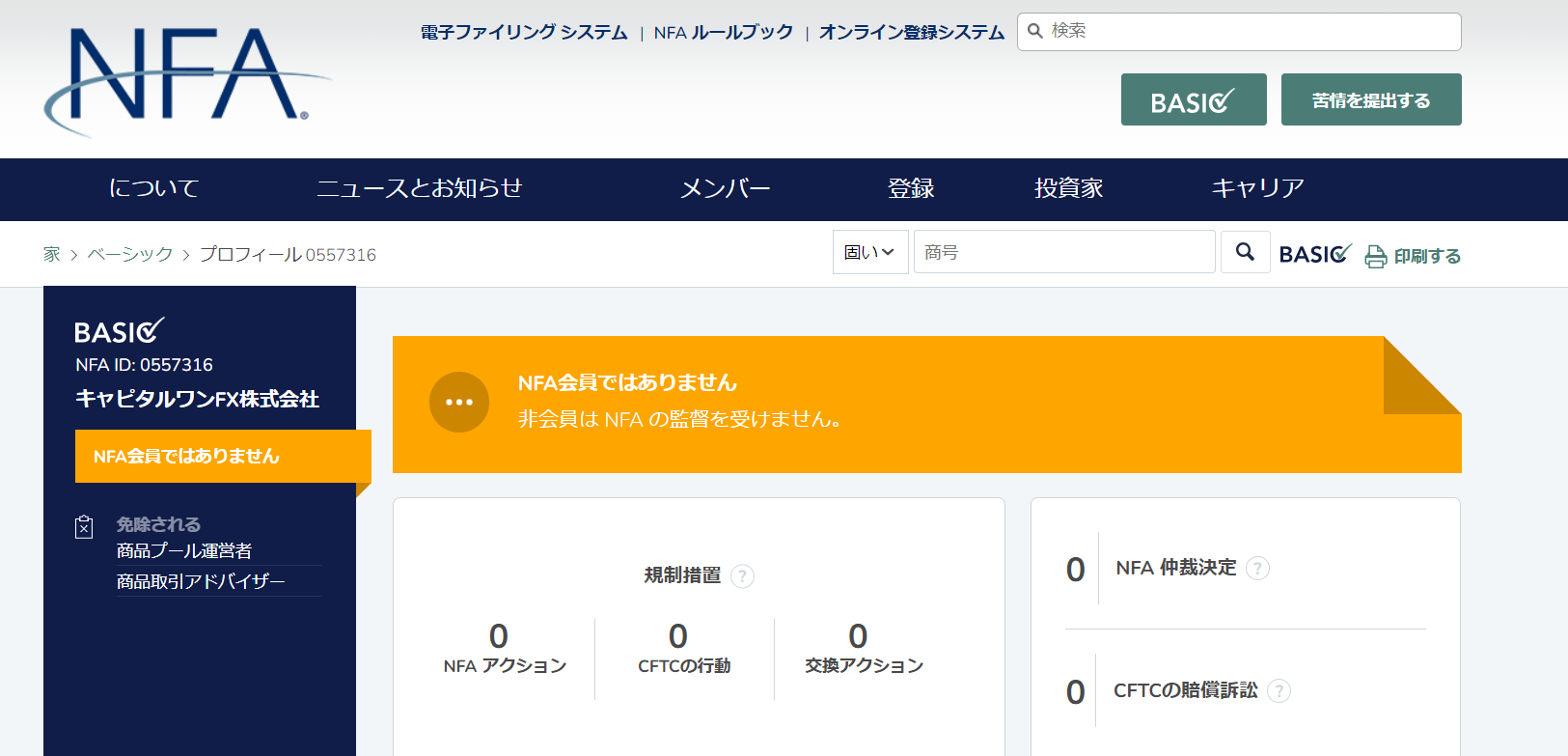Go to 家 breadcrumb
The width and height of the screenshot is (1568, 756).
52,254
